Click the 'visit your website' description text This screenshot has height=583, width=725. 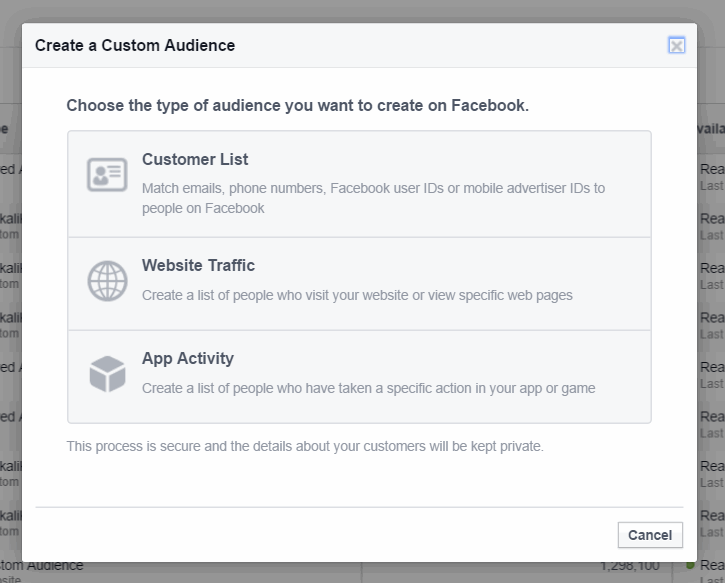(x=357, y=295)
